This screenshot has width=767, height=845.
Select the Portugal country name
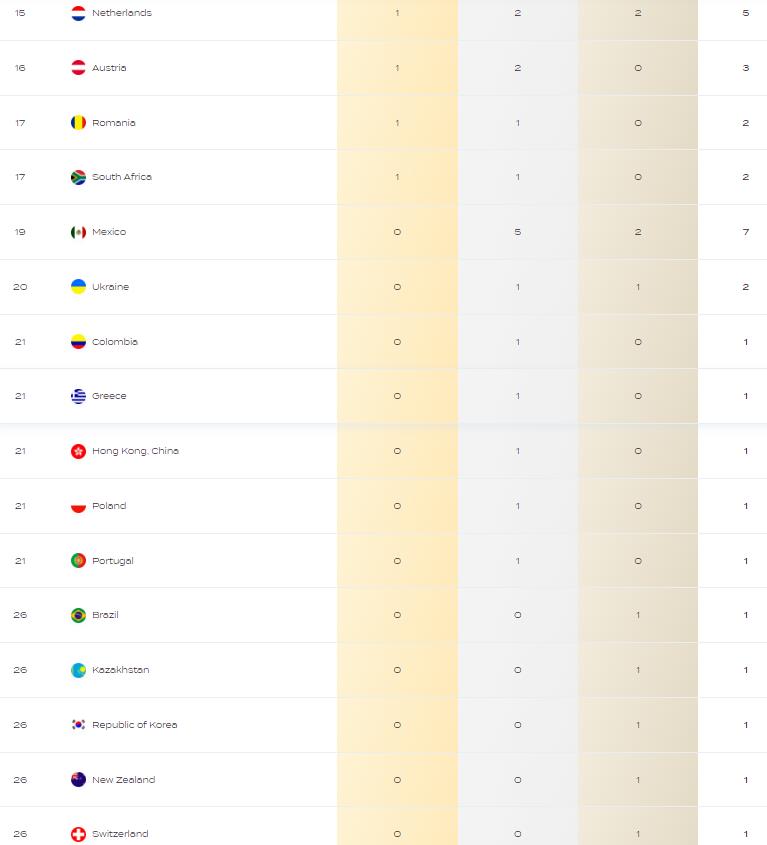point(113,560)
